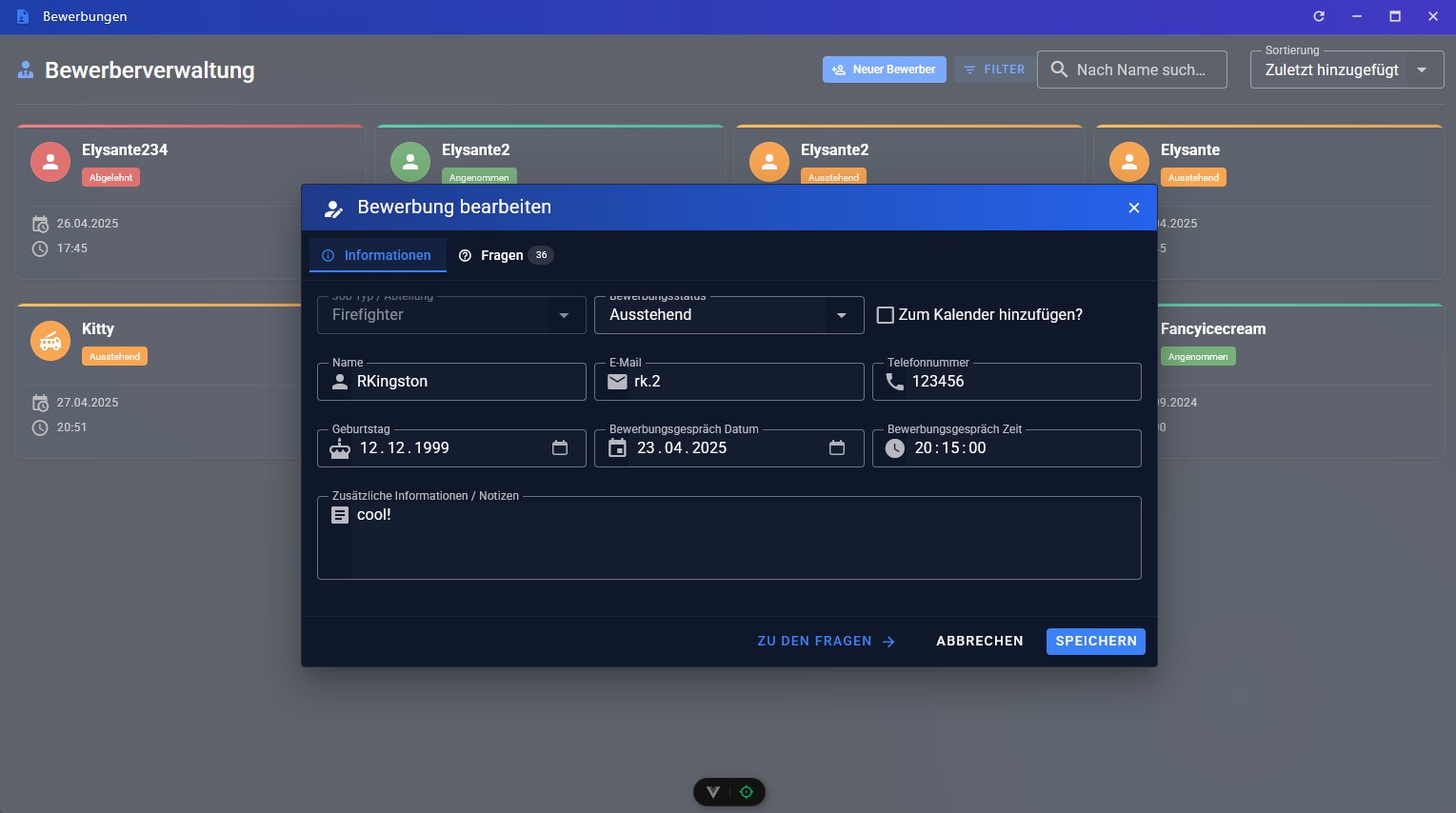1456x813 pixels.
Task: Open the Job Typ Firefighter dropdown
Action: click(x=564, y=315)
